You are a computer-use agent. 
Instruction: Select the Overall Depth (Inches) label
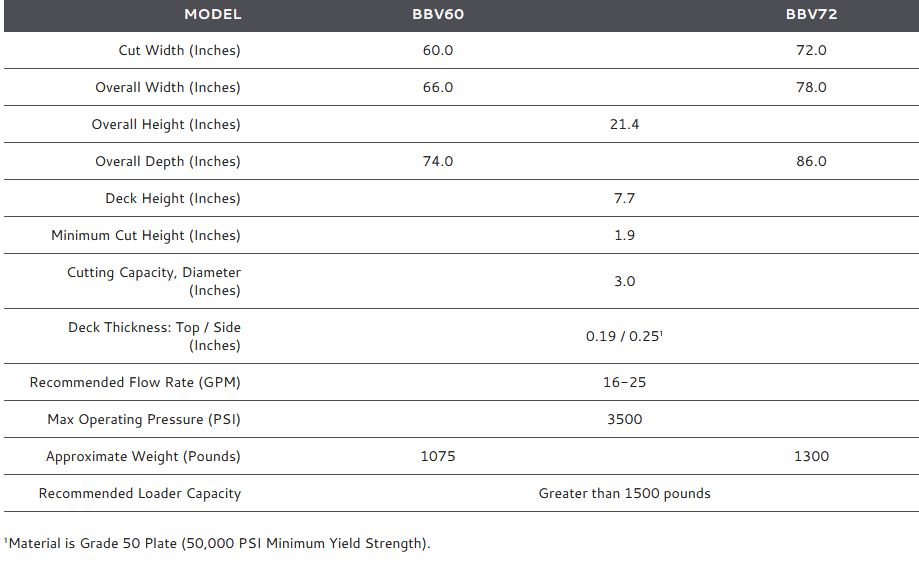coord(168,161)
